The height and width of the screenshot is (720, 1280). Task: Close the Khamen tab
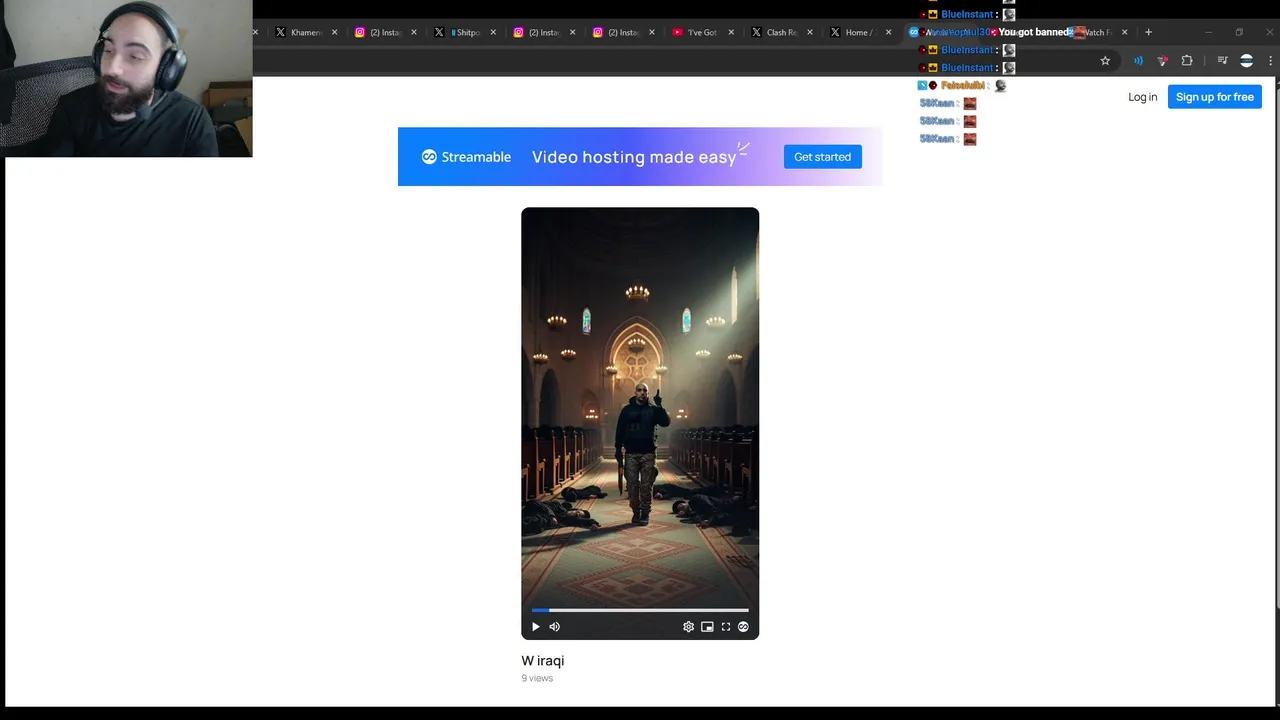tap(334, 32)
